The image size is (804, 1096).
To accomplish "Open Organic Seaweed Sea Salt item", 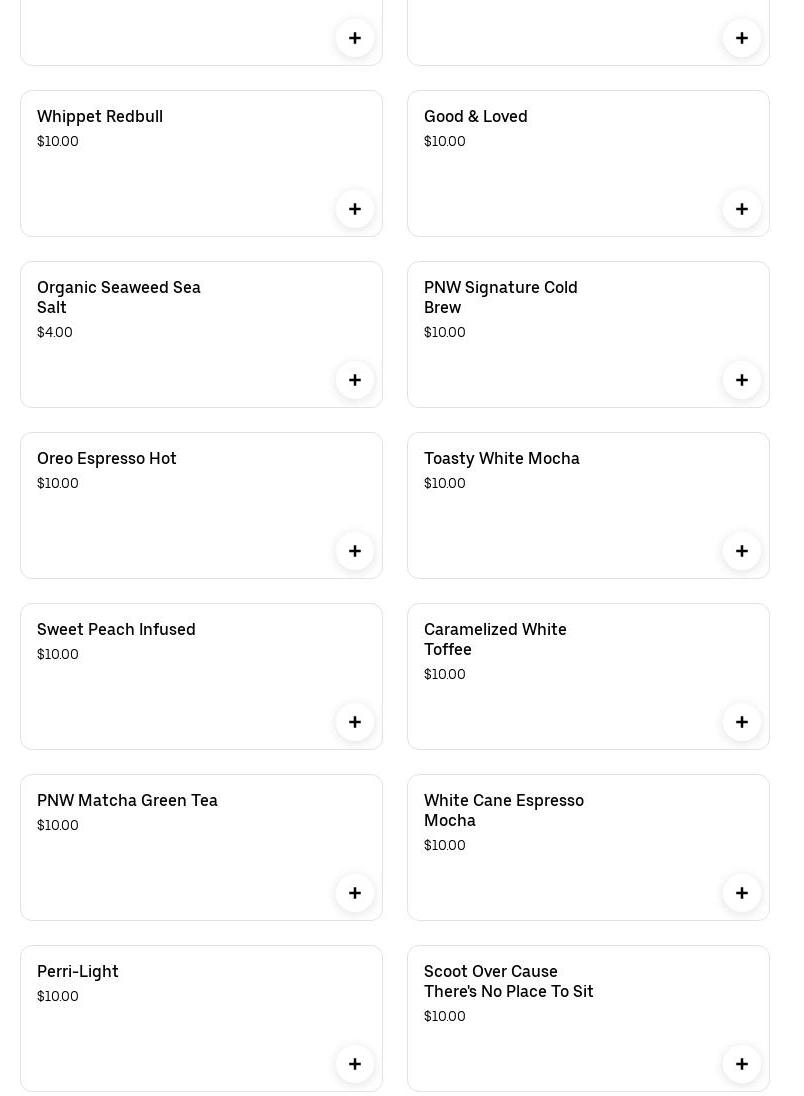I will 119,297.
